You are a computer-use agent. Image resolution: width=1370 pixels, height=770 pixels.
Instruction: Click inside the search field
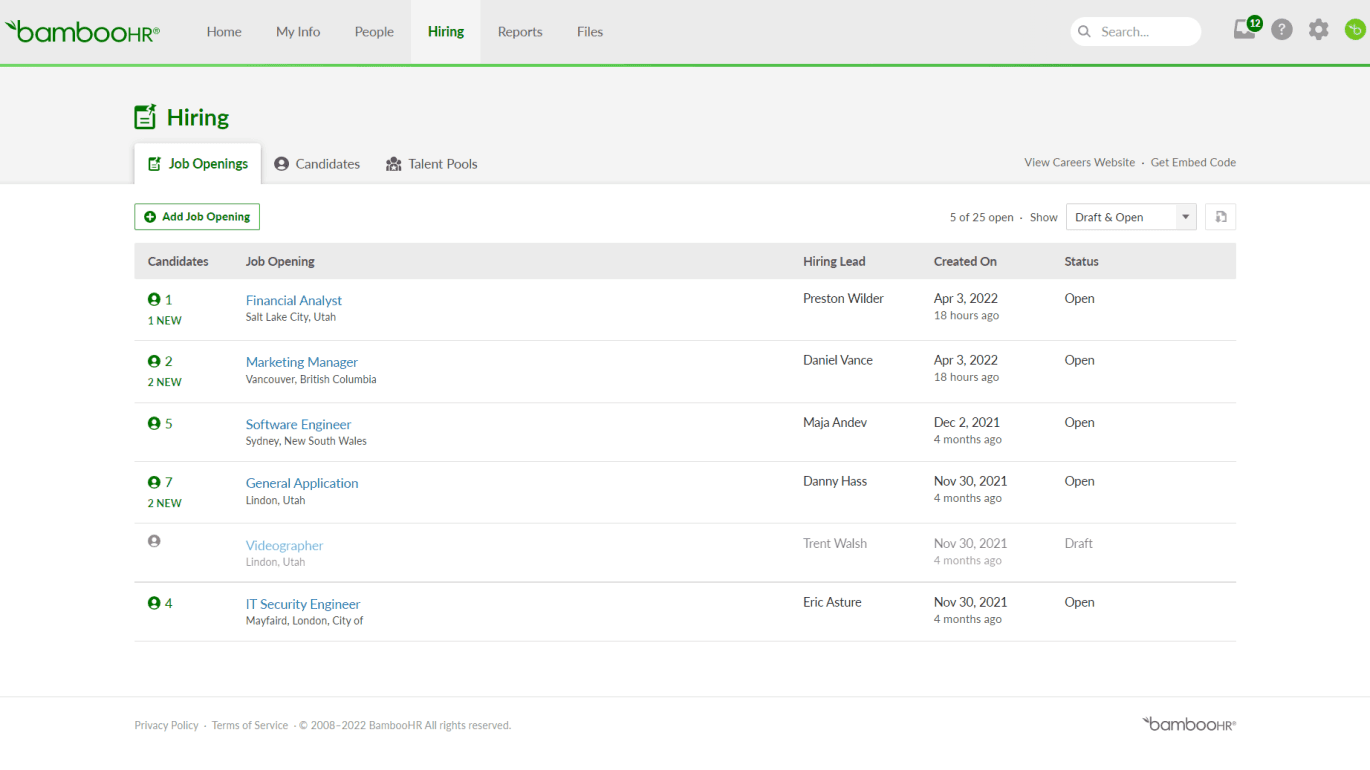tap(1140, 31)
